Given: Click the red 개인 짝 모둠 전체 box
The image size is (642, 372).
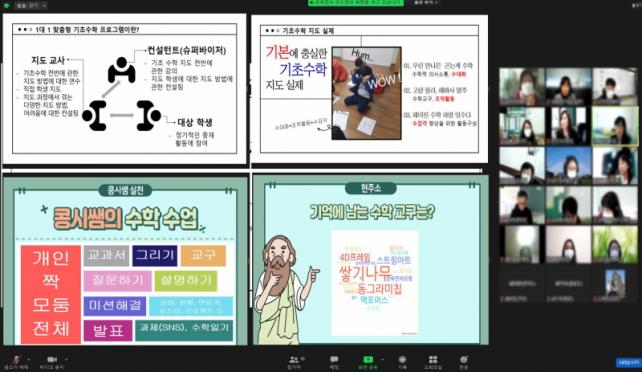Looking at the screenshot, I should pyautogui.click(x=51, y=294).
